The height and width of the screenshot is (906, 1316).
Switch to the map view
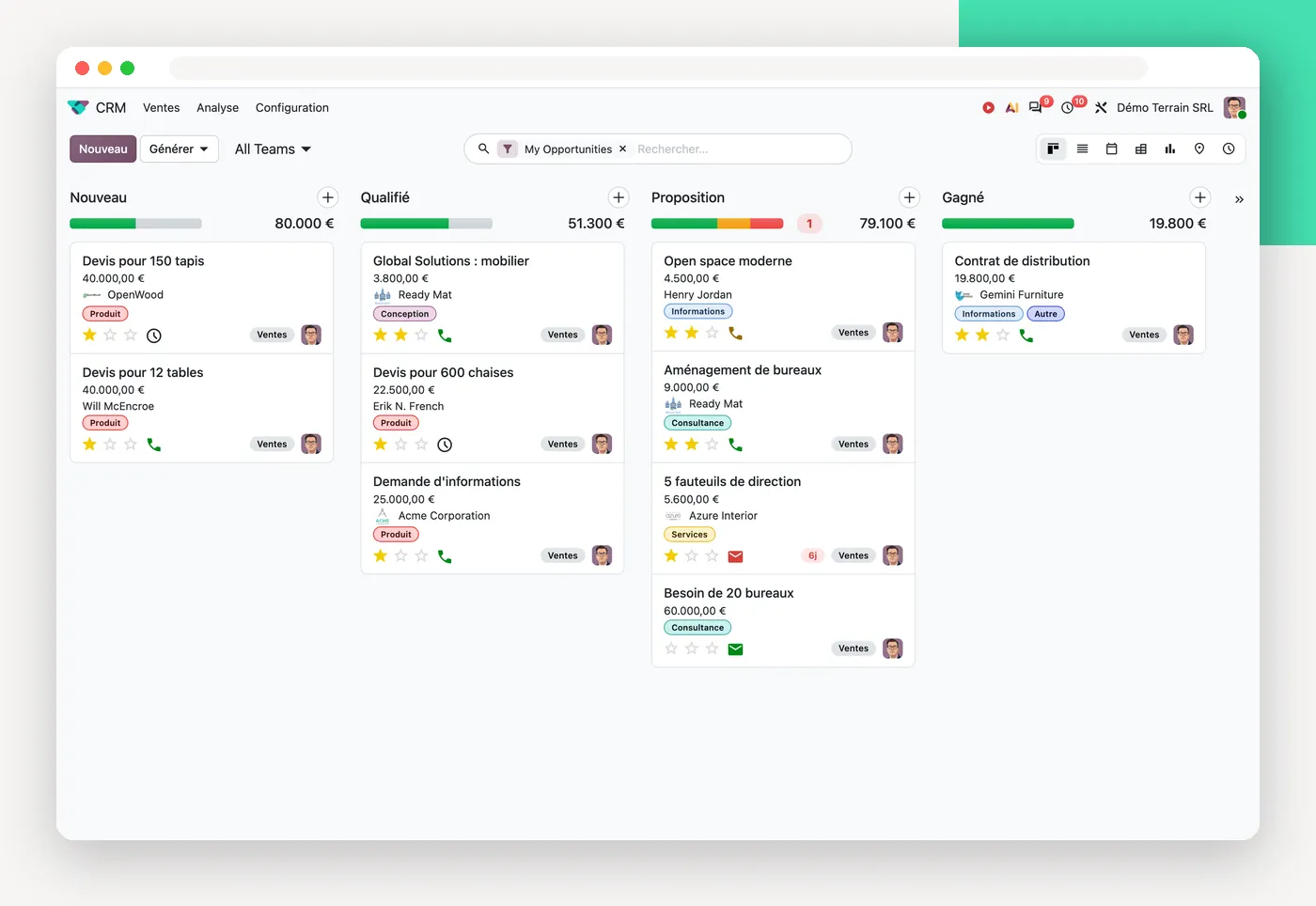pyautogui.click(x=1199, y=148)
